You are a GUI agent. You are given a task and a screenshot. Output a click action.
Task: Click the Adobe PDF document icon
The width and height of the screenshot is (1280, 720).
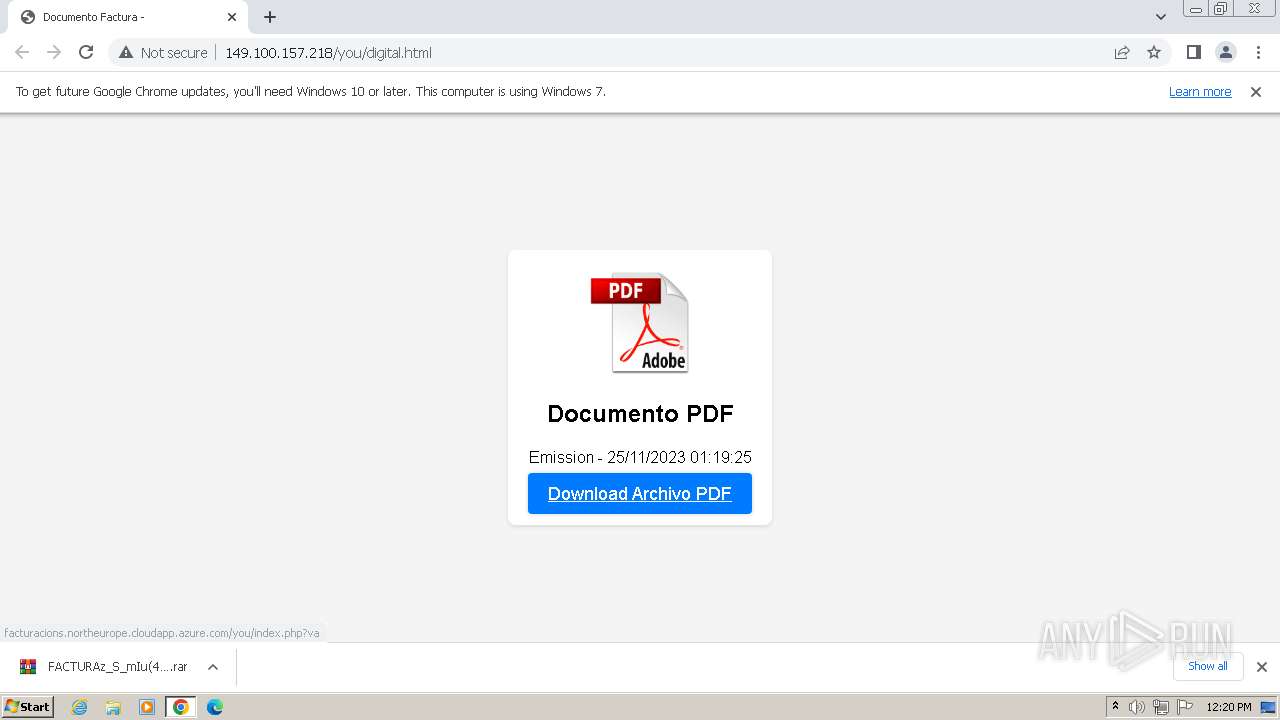(x=640, y=323)
